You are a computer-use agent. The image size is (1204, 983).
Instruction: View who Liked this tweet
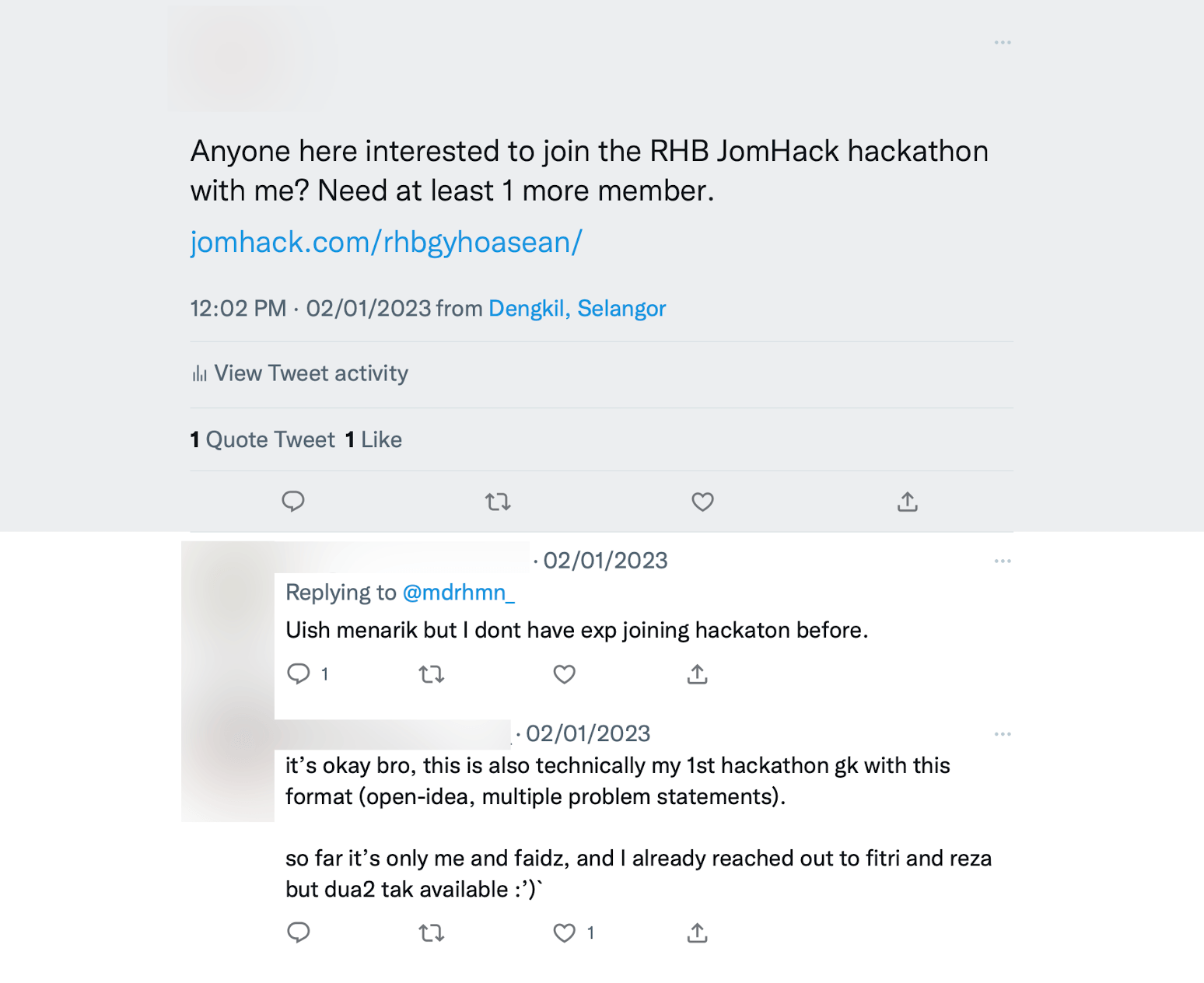point(373,439)
